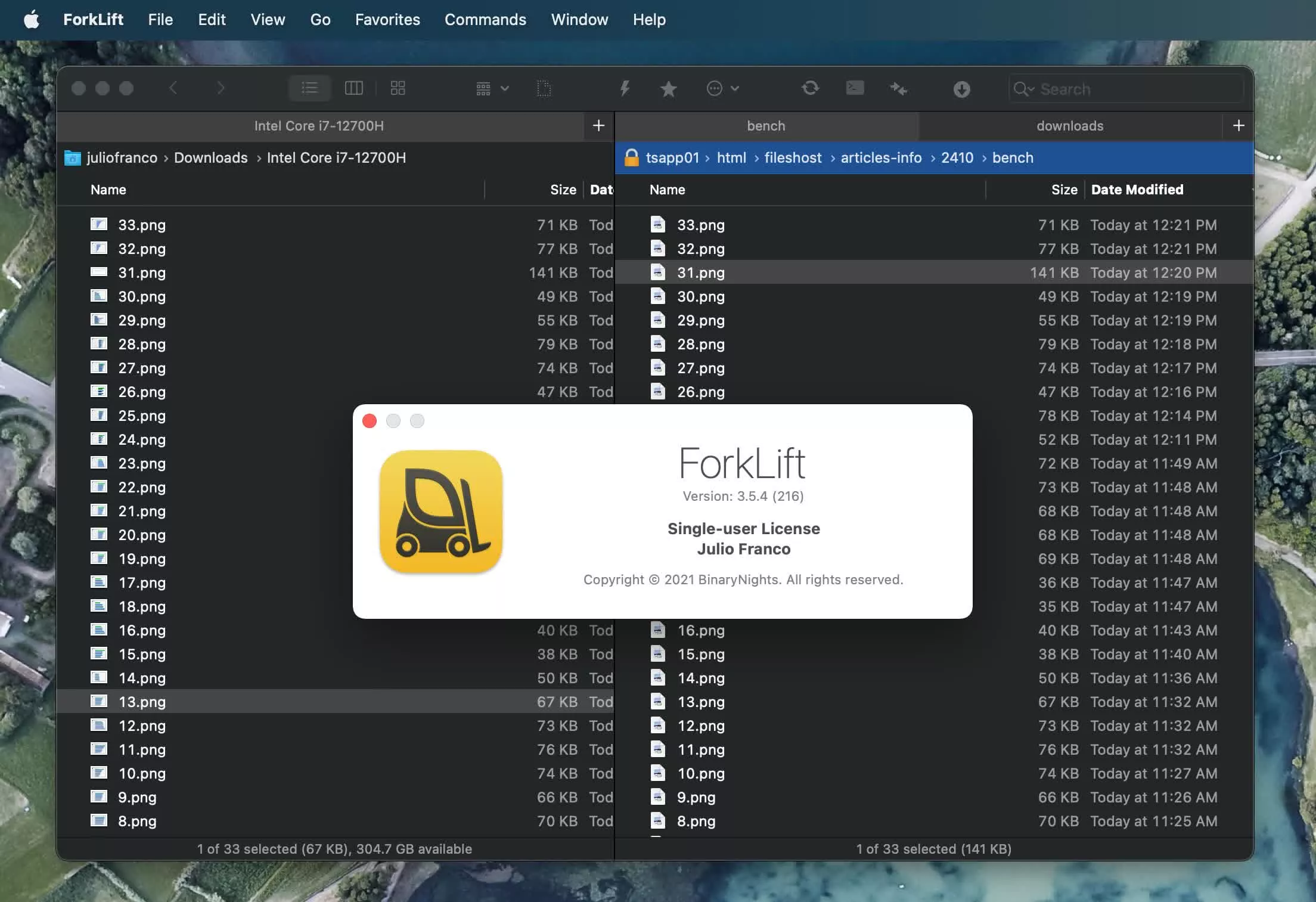Click the compare/sync arrows icon
The image size is (1316, 902).
pos(899,89)
